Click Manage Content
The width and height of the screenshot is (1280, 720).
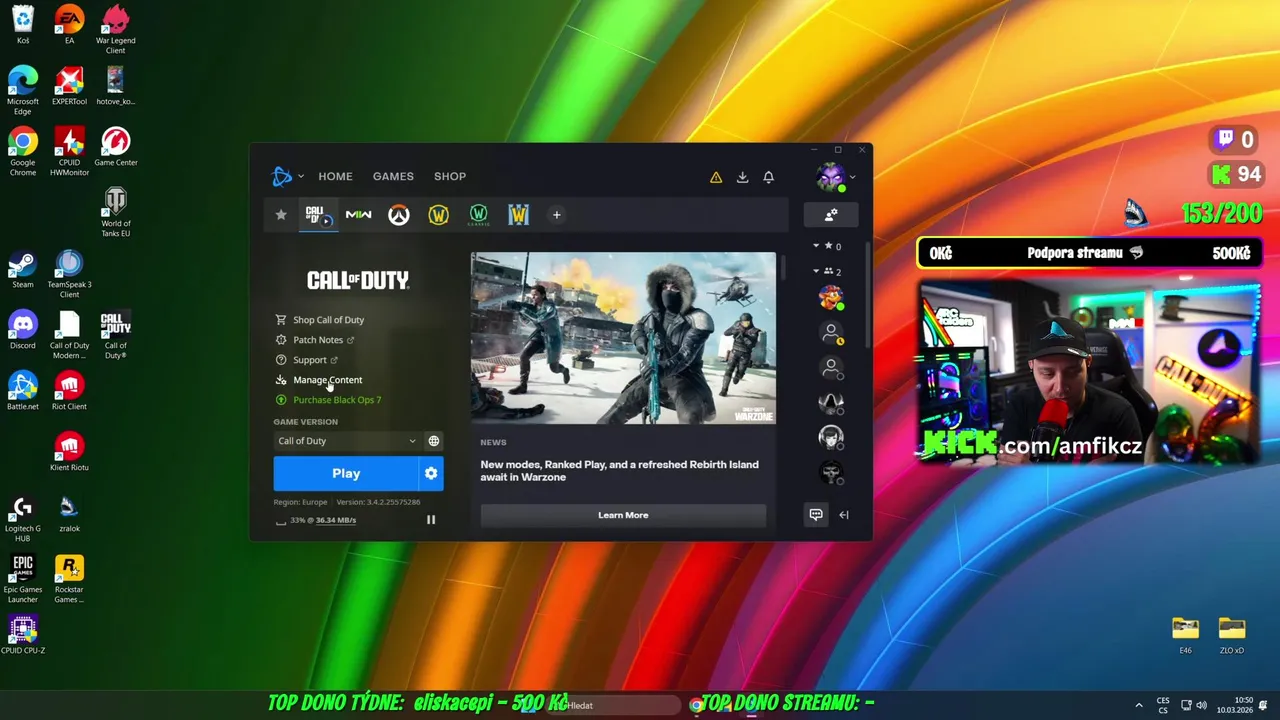tap(327, 380)
